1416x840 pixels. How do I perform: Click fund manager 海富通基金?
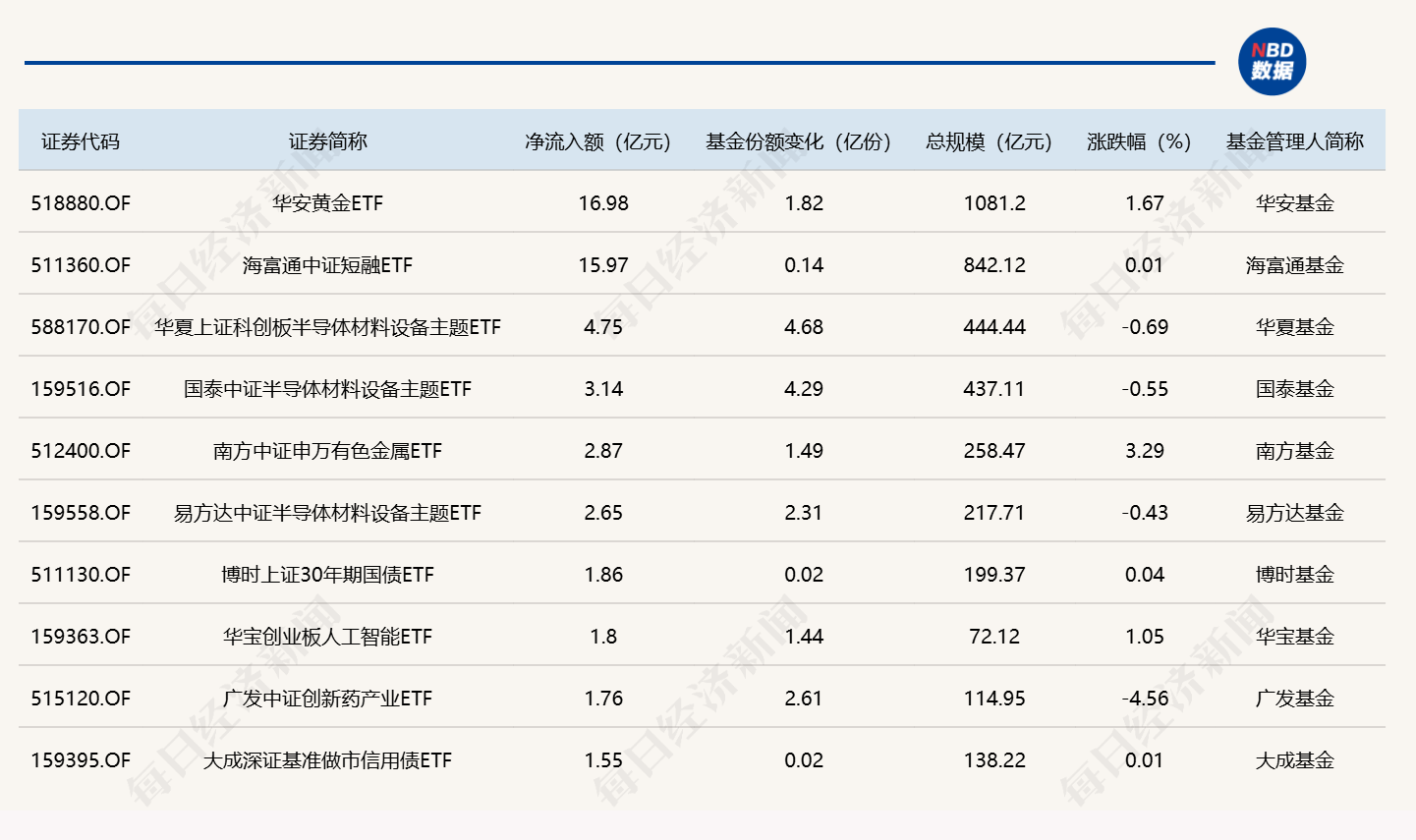tap(1295, 265)
